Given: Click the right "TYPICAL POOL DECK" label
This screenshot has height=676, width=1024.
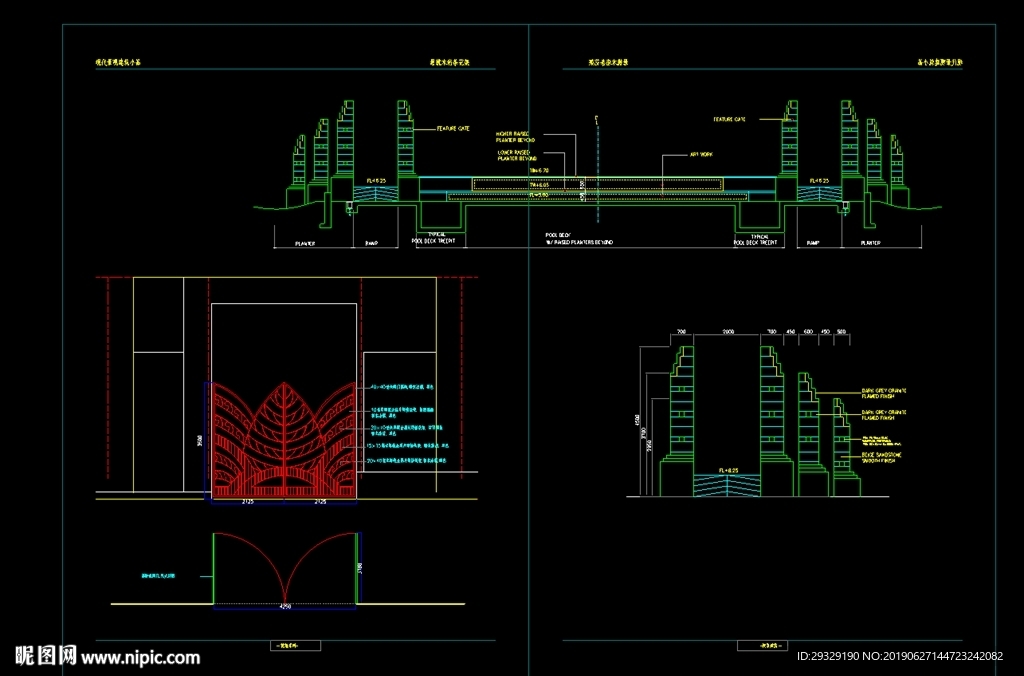Looking at the screenshot, I should pyautogui.click(x=756, y=239).
